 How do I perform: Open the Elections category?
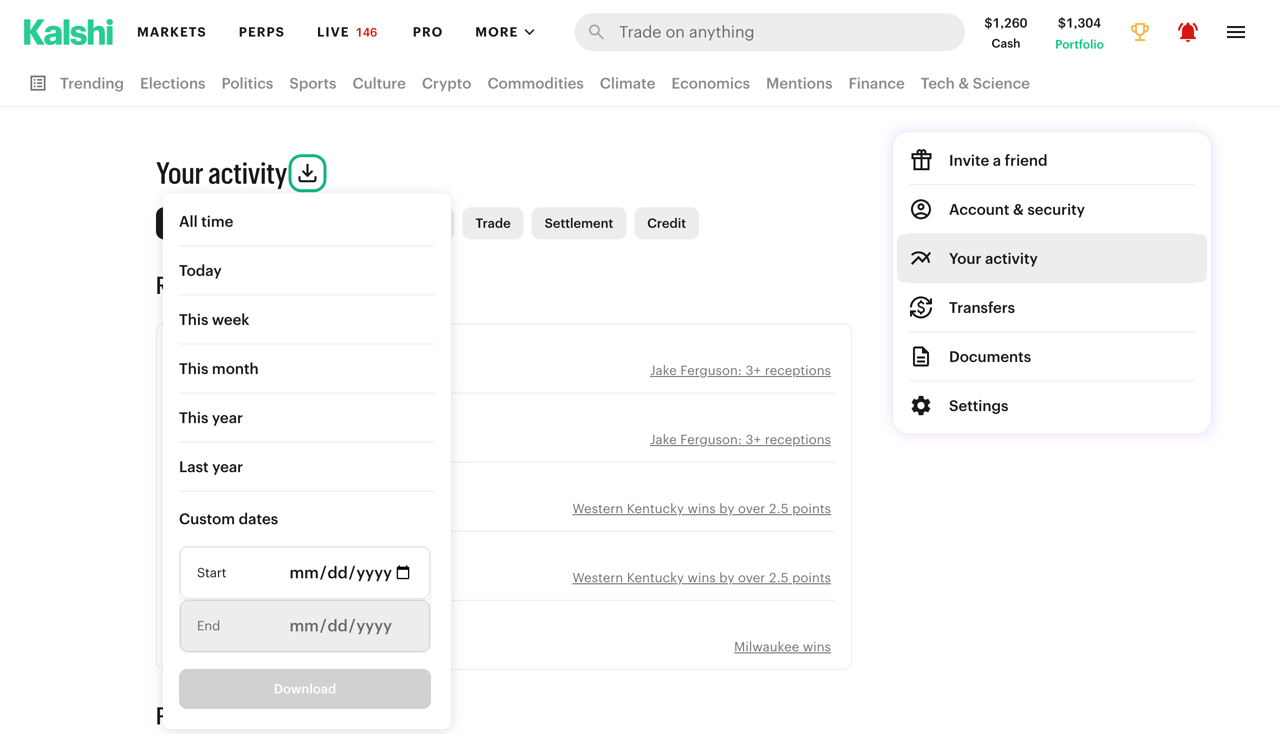172,83
